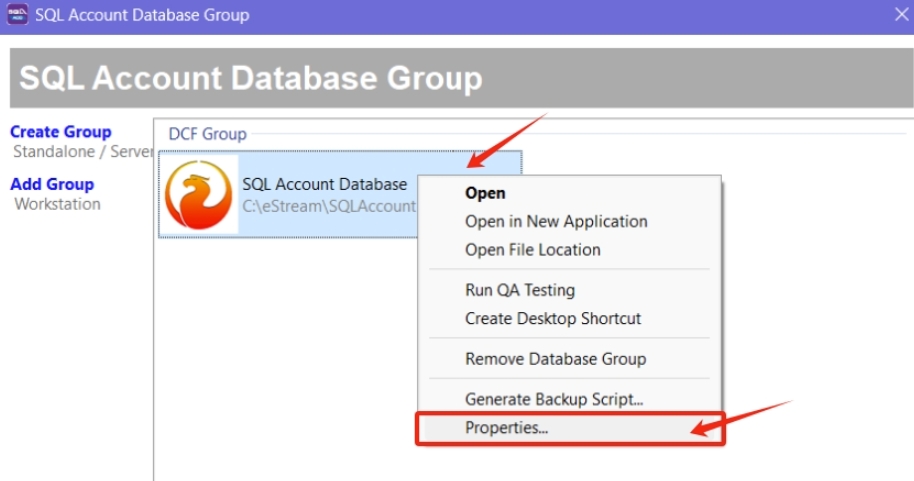Click the Create Group link

61,132
